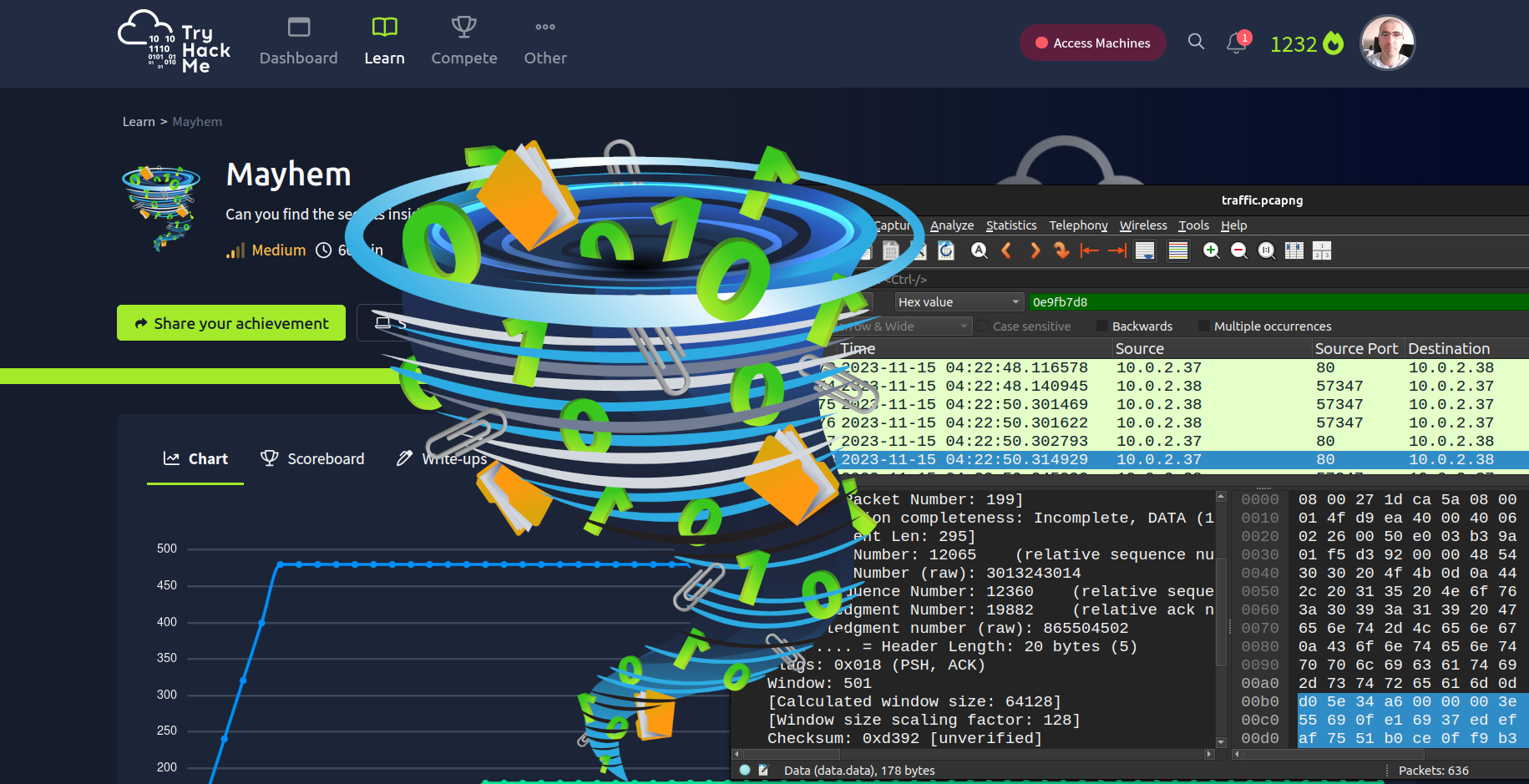Click the resize columns icon

point(1294,250)
